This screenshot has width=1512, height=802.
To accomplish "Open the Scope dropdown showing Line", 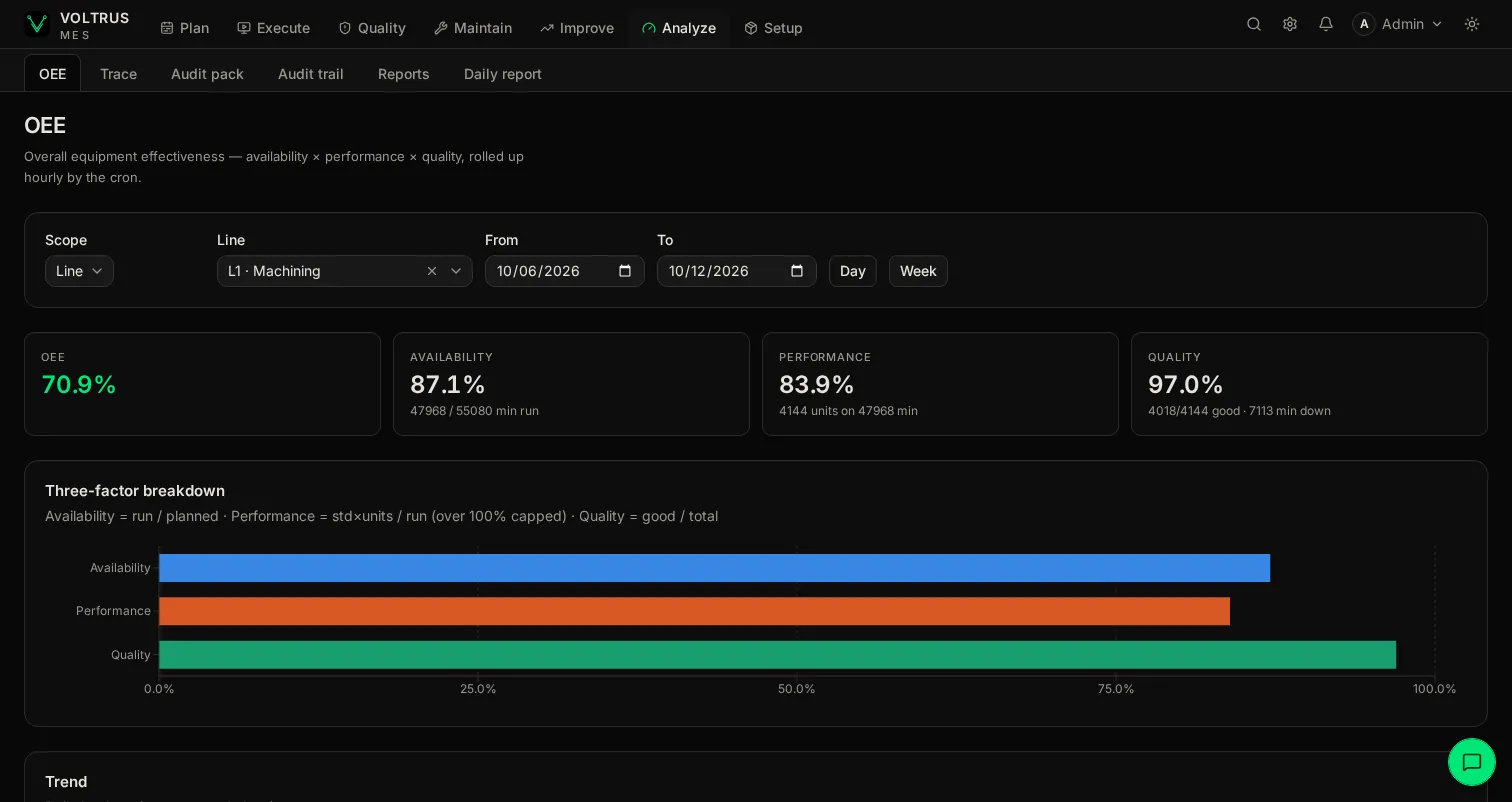I will click(x=79, y=271).
